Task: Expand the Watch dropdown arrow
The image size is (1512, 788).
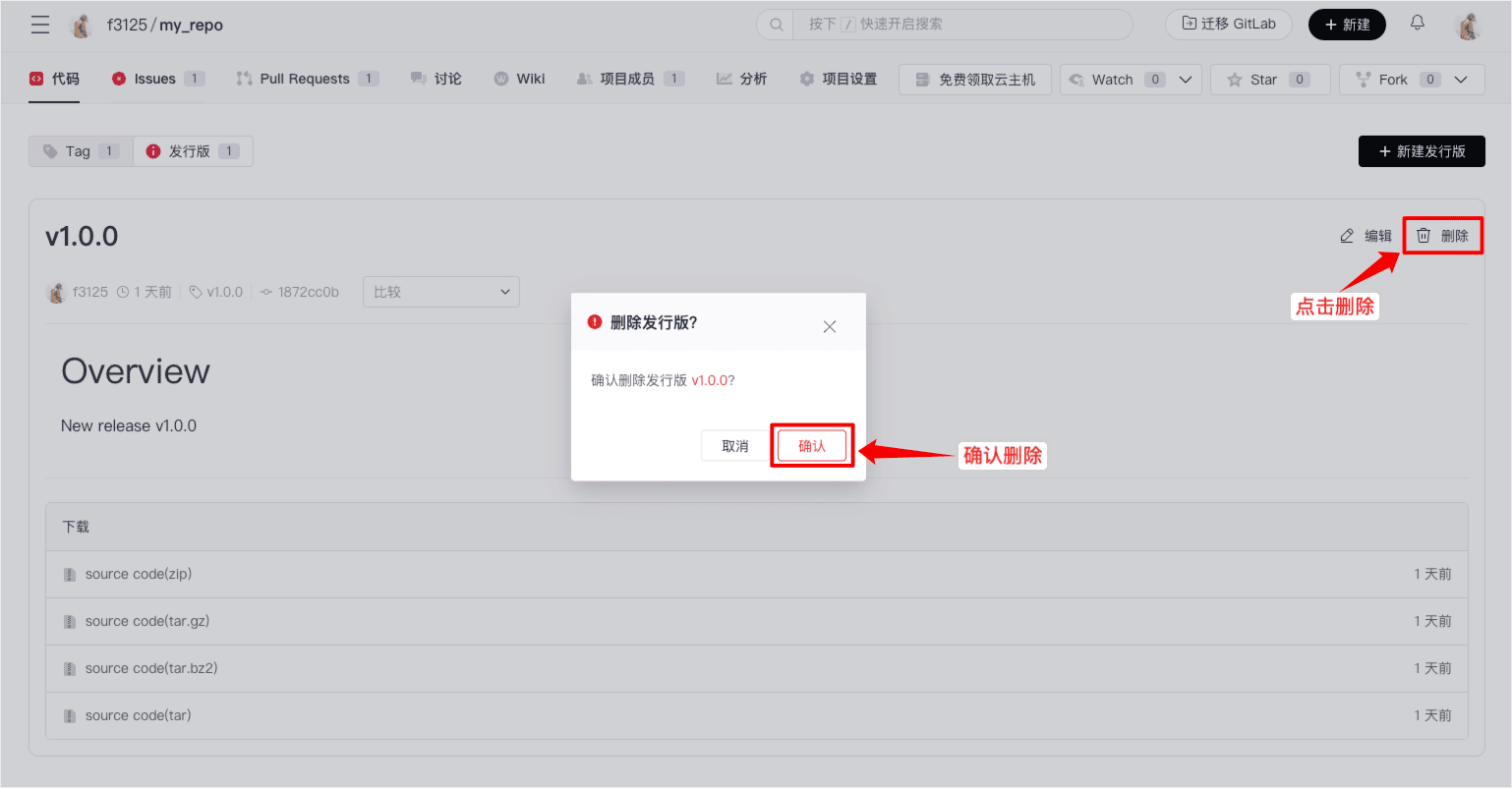Action: point(1186,80)
